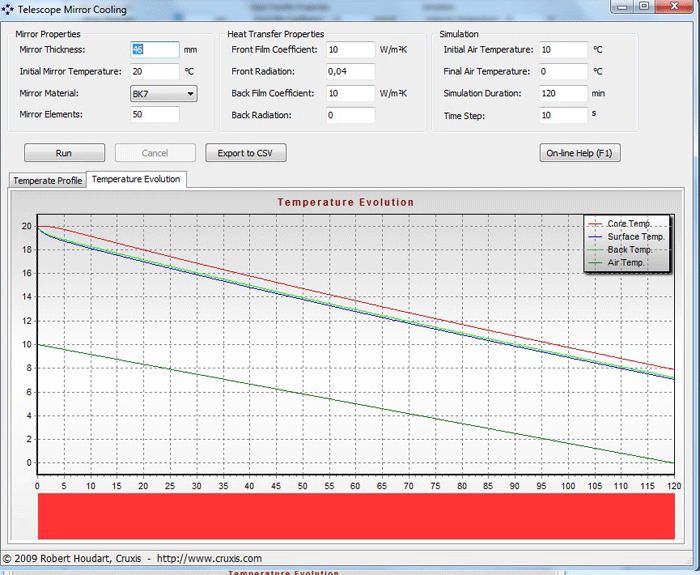This screenshot has width=700, height=575.
Task: Click the Simulation group label
Action: pyautogui.click(x=458, y=34)
